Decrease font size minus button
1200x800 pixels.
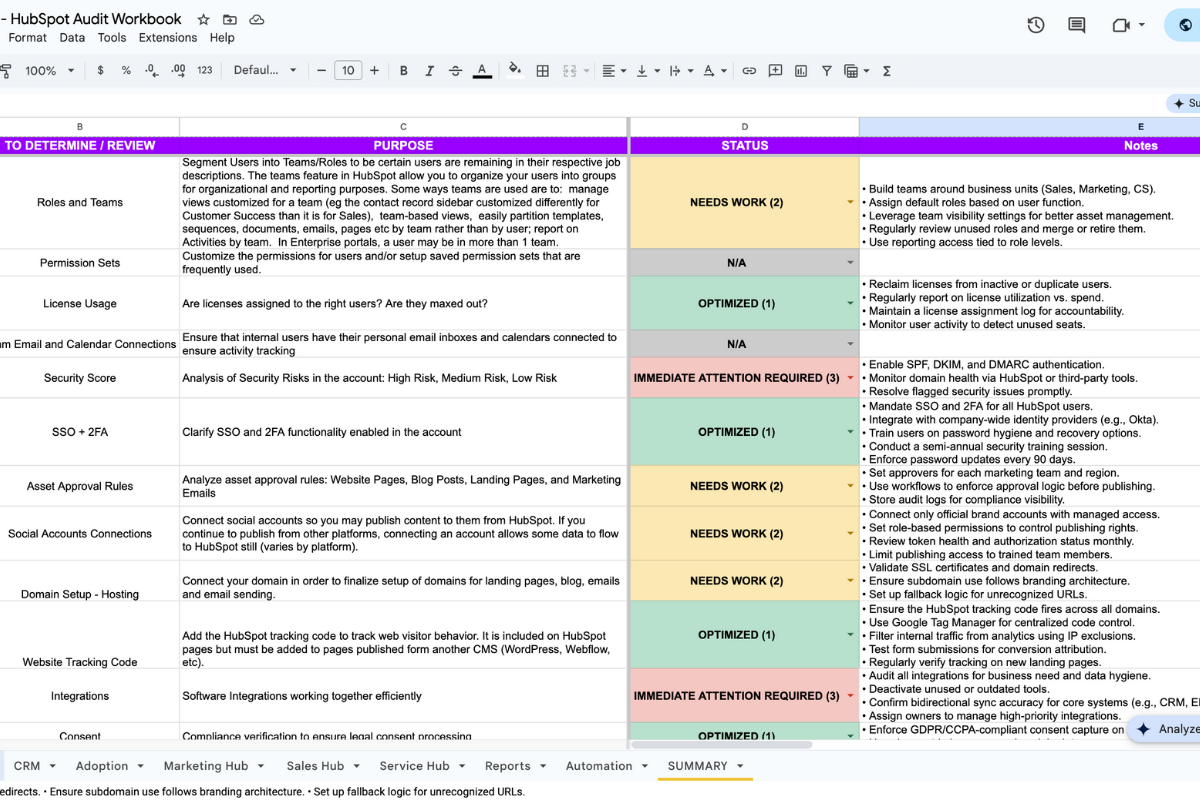point(321,71)
